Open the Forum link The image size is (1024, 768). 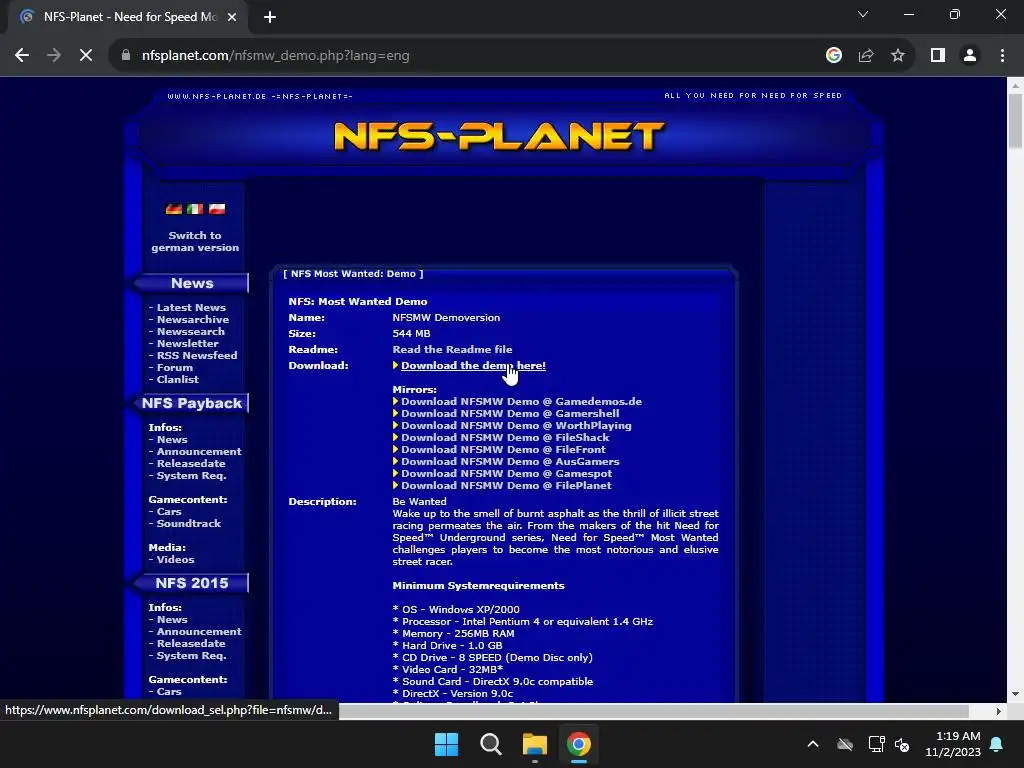point(174,368)
